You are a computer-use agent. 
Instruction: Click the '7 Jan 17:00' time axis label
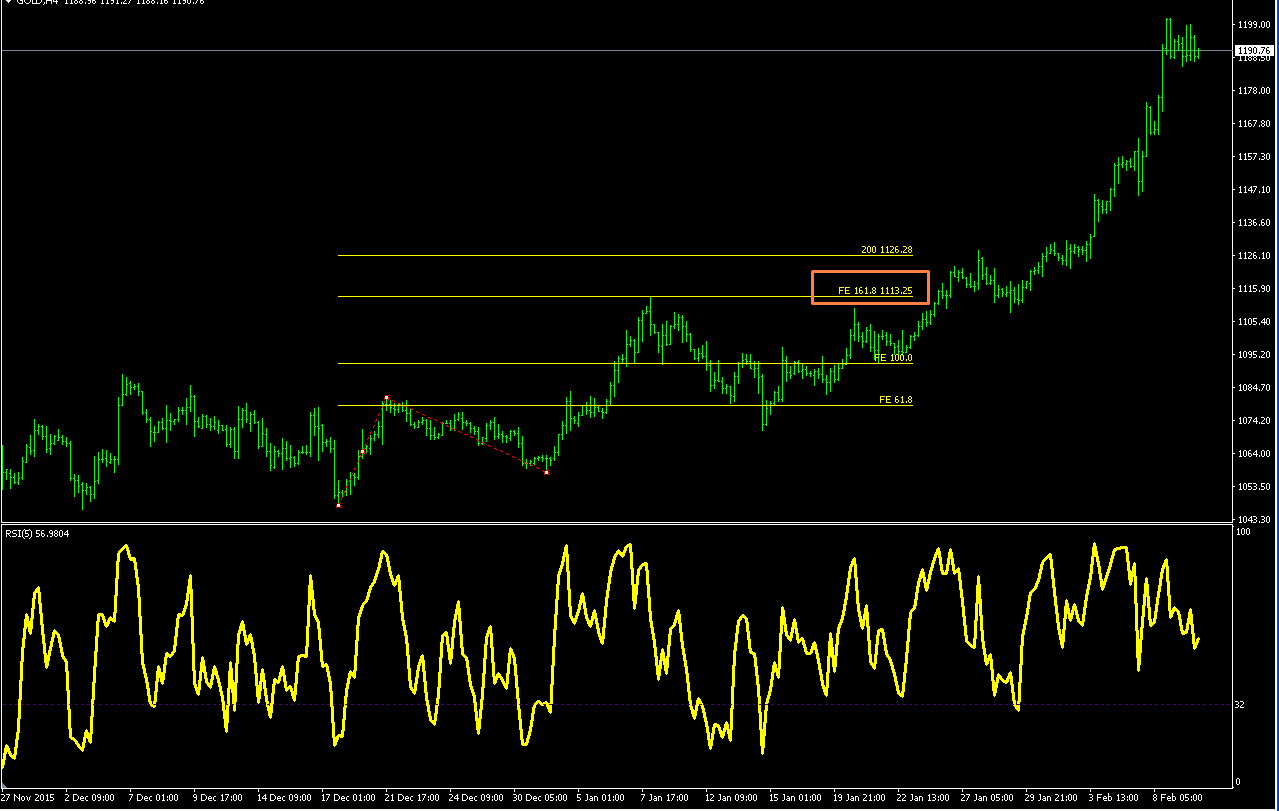pyautogui.click(x=666, y=798)
